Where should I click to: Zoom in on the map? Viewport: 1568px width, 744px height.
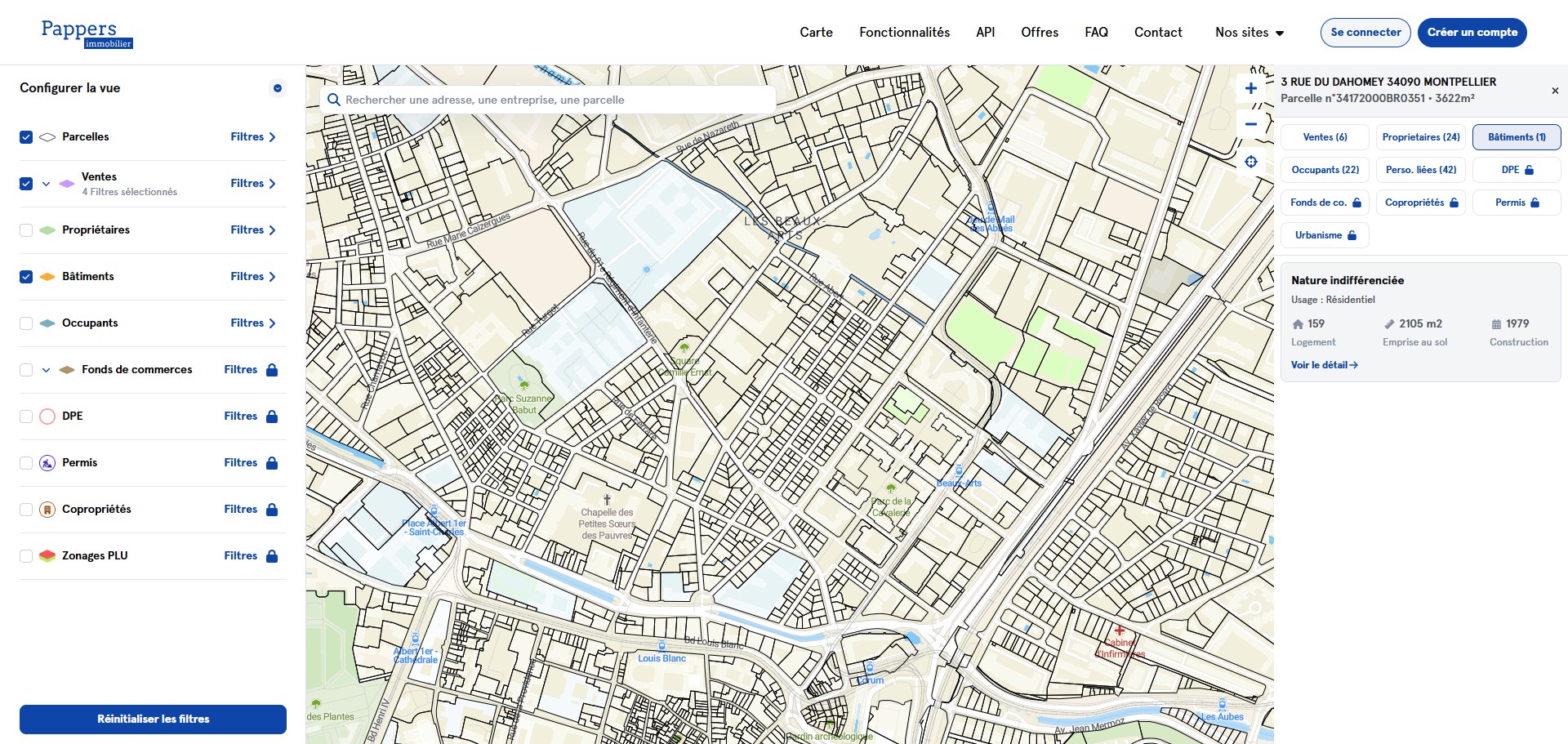(1250, 88)
